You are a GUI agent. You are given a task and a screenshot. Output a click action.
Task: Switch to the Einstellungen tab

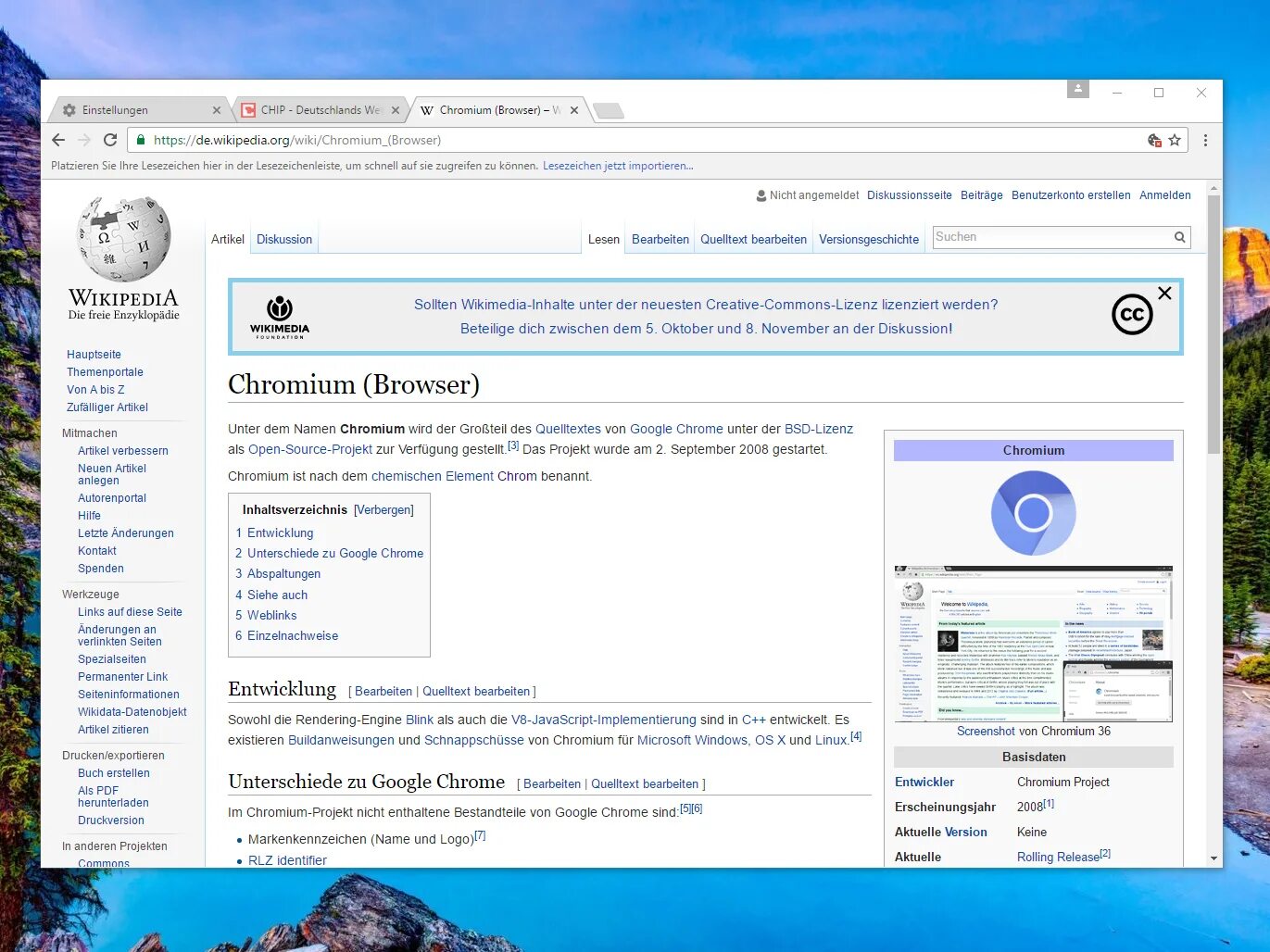137,110
